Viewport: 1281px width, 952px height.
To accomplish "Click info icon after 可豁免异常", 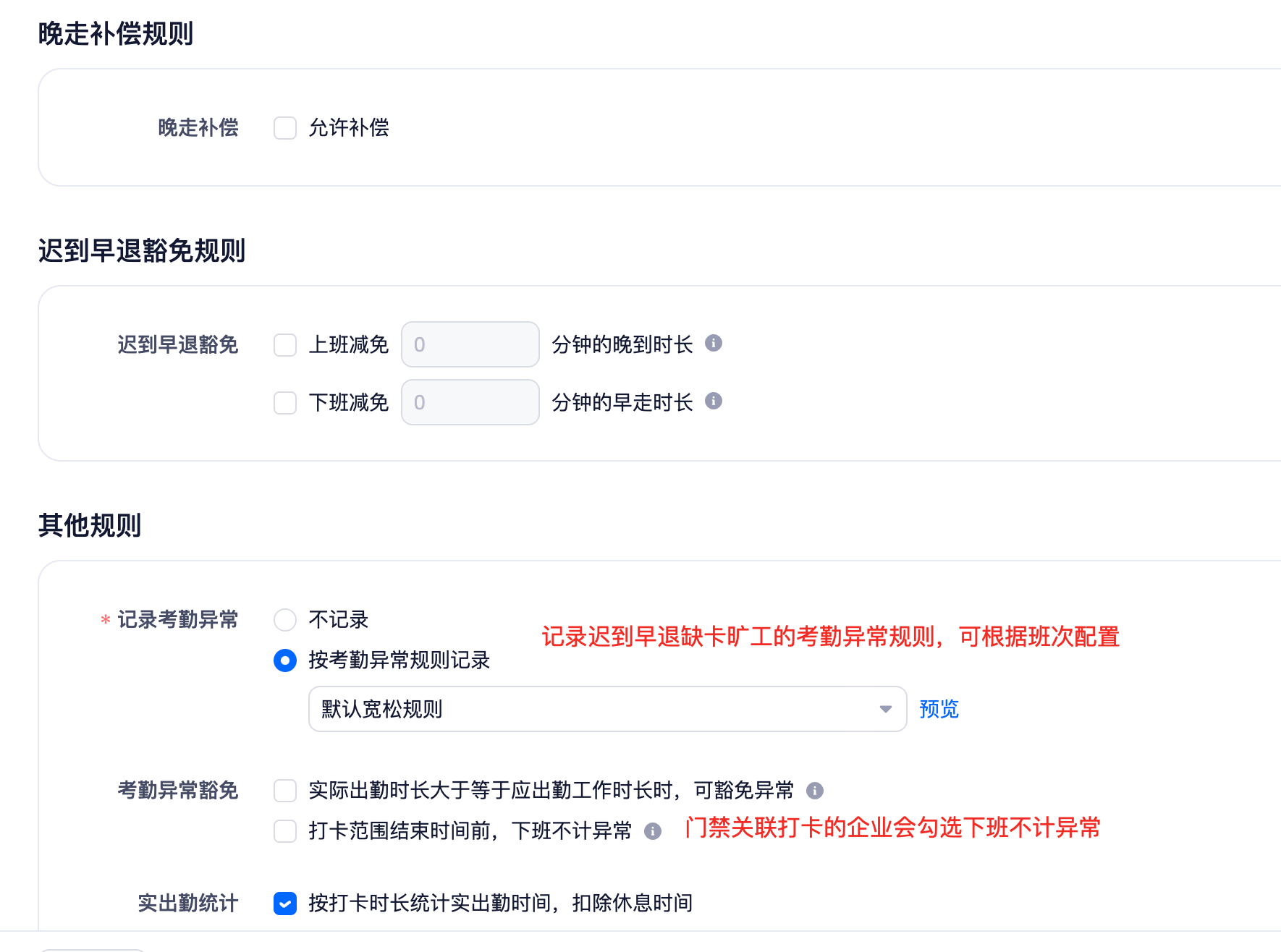I will click(815, 791).
